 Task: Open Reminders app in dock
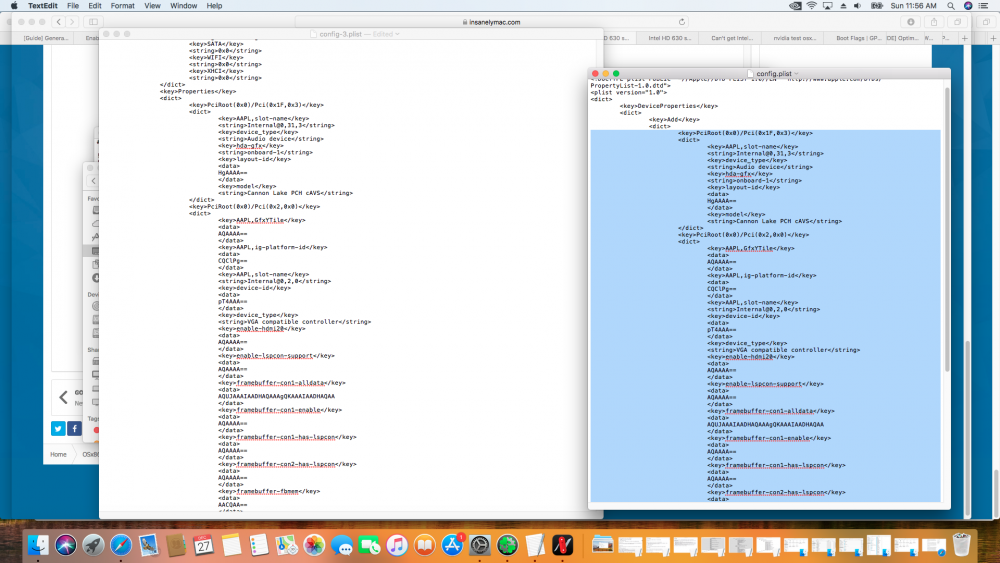click(x=259, y=545)
